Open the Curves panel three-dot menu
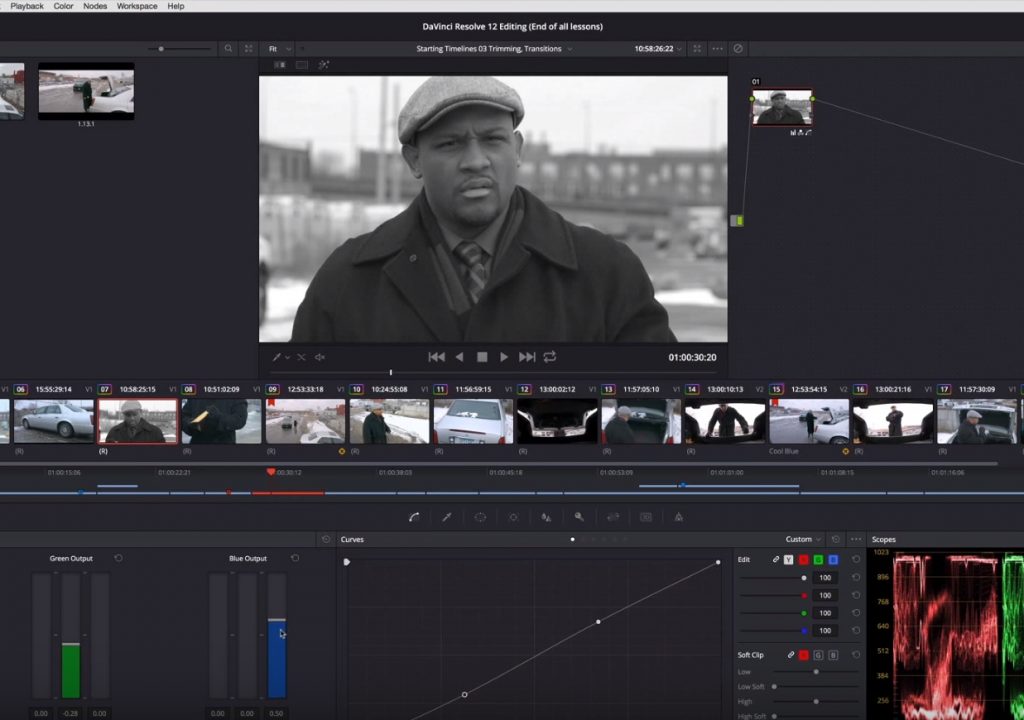The image size is (1024, 720). pyautogui.click(x=856, y=539)
